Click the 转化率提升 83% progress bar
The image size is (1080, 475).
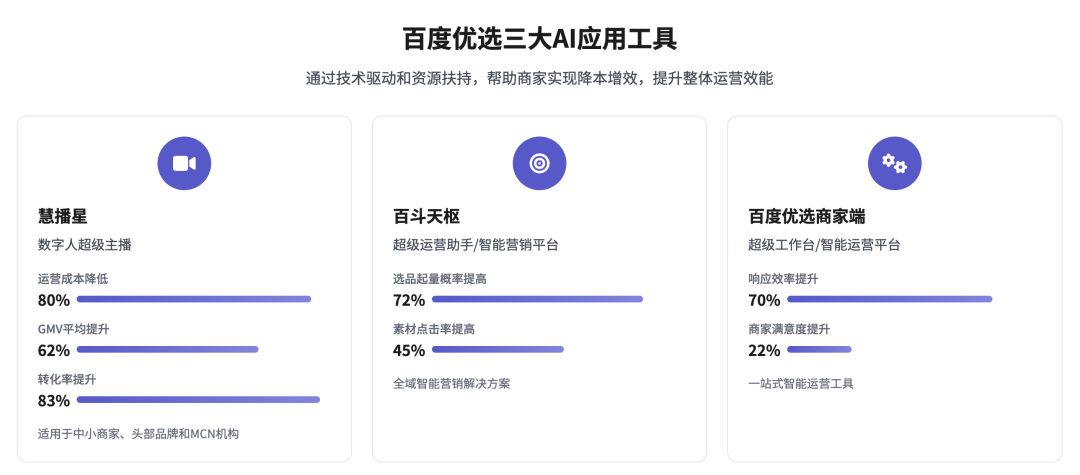point(198,399)
